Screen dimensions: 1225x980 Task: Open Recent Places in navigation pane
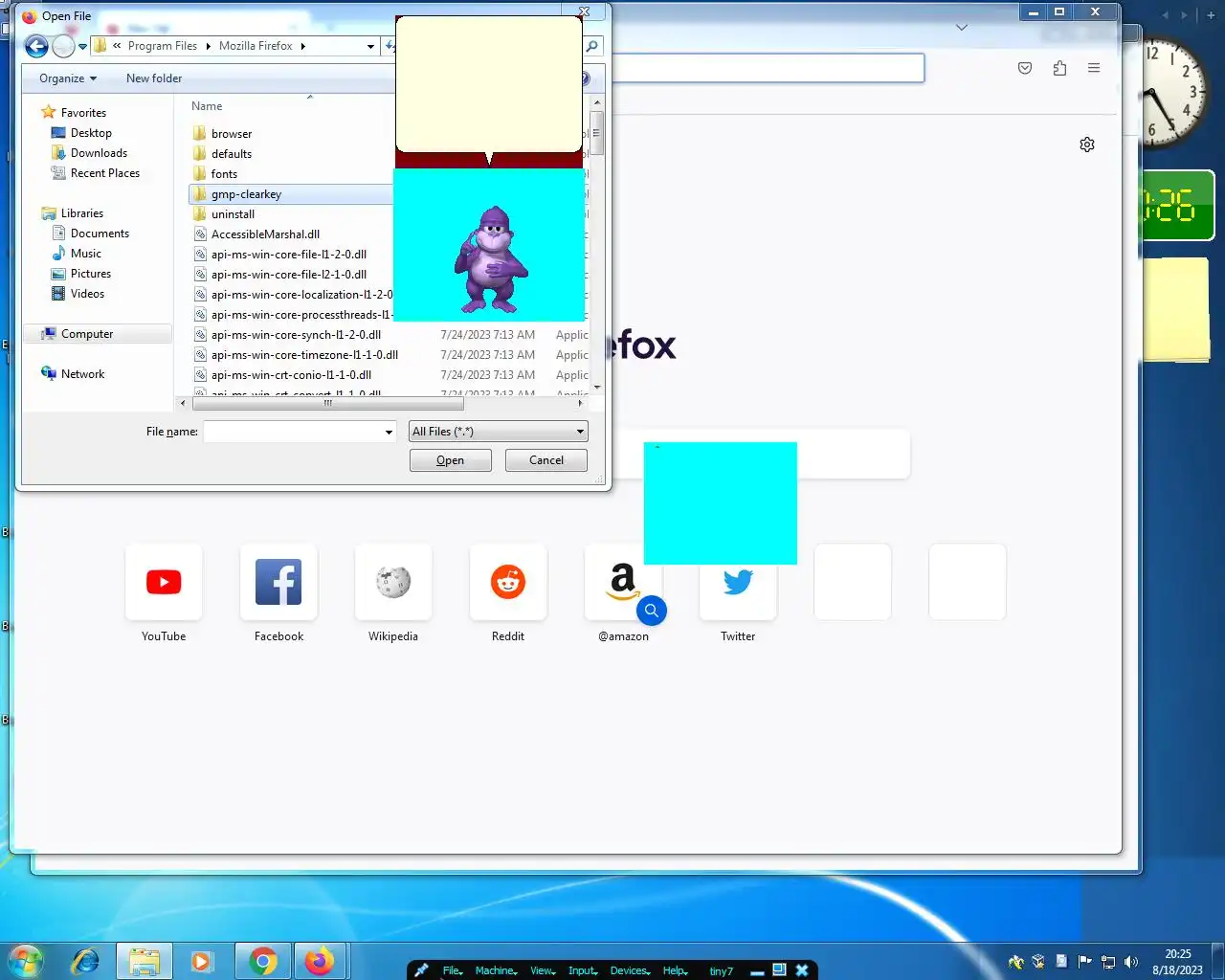(105, 172)
